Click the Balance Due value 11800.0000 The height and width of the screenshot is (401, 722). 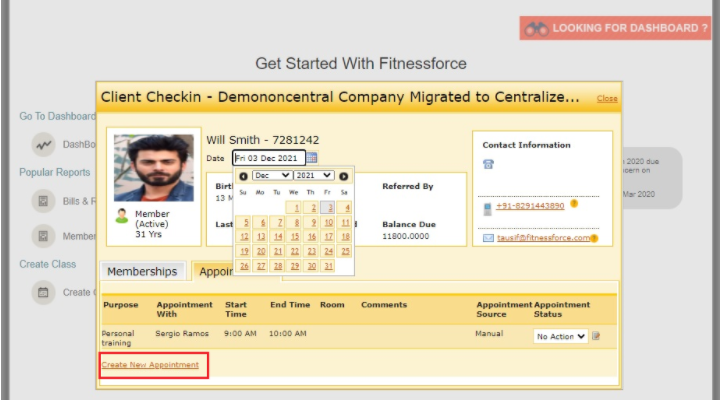click(x=406, y=236)
